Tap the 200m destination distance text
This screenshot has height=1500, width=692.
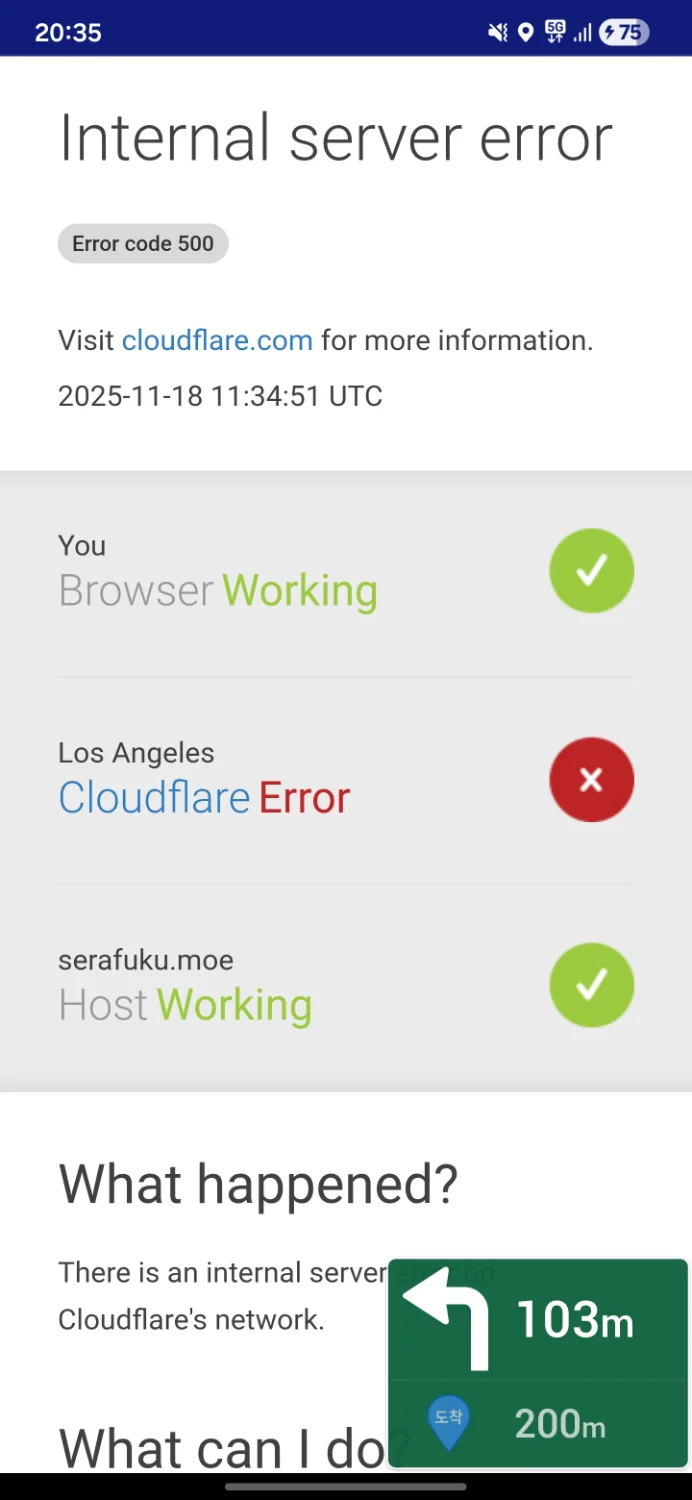559,1423
